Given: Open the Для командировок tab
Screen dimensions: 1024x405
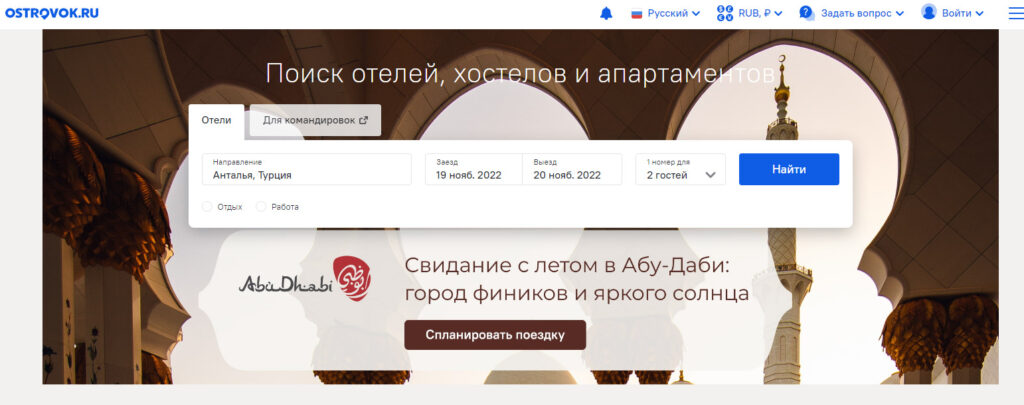Looking at the screenshot, I should point(315,121).
